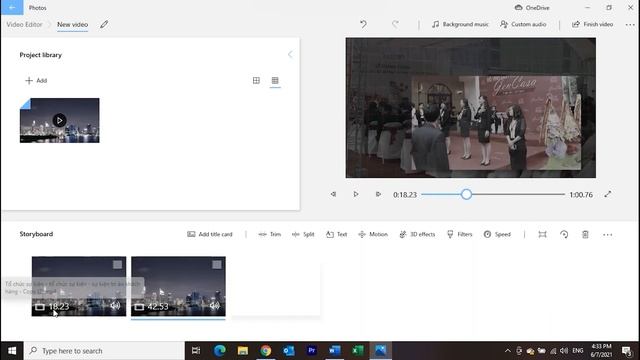The height and width of the screenshot is (360, 640).
Task: Open the Split tool
Action: [303, 234]
